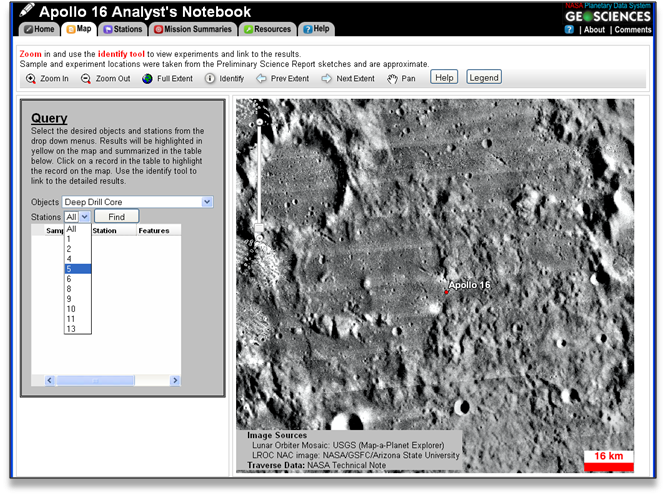Screen dimensions: 666x497
Task: Click the Station column header
Action: [104, 231]
